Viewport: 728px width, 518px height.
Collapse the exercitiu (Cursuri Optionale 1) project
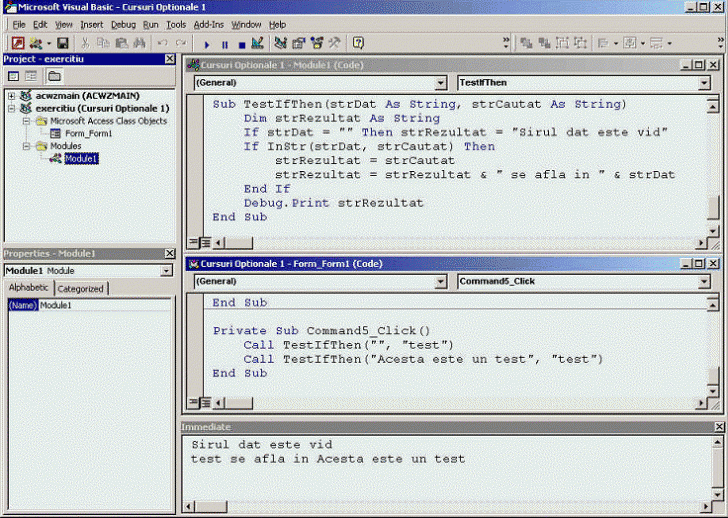[x=12, y=109]
